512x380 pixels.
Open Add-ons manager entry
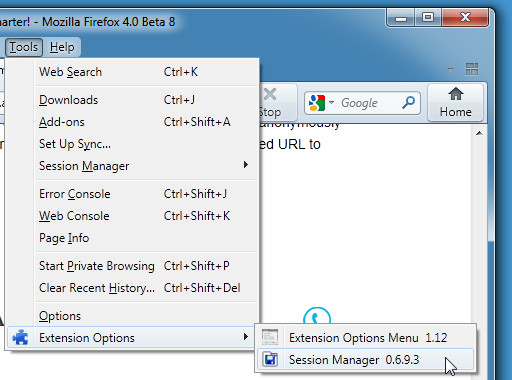point(147,122)
